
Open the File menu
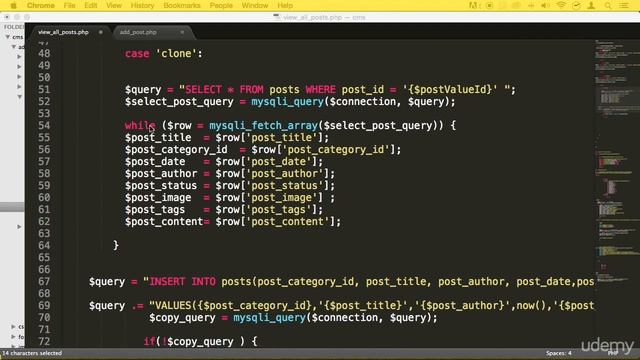(69, 5)
